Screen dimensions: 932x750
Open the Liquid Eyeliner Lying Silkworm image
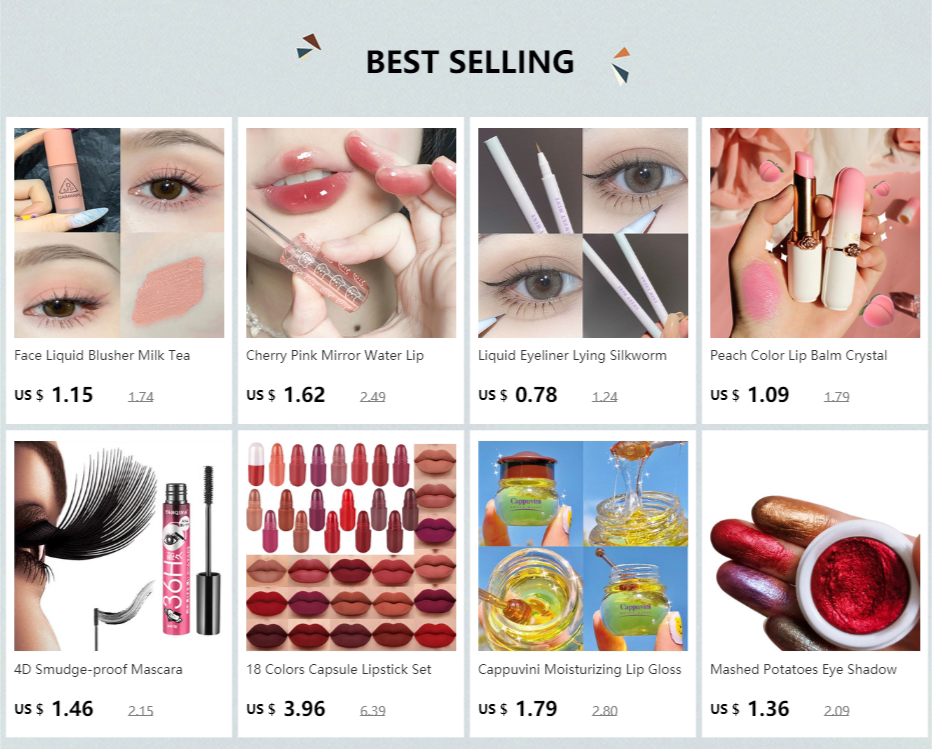583,233
